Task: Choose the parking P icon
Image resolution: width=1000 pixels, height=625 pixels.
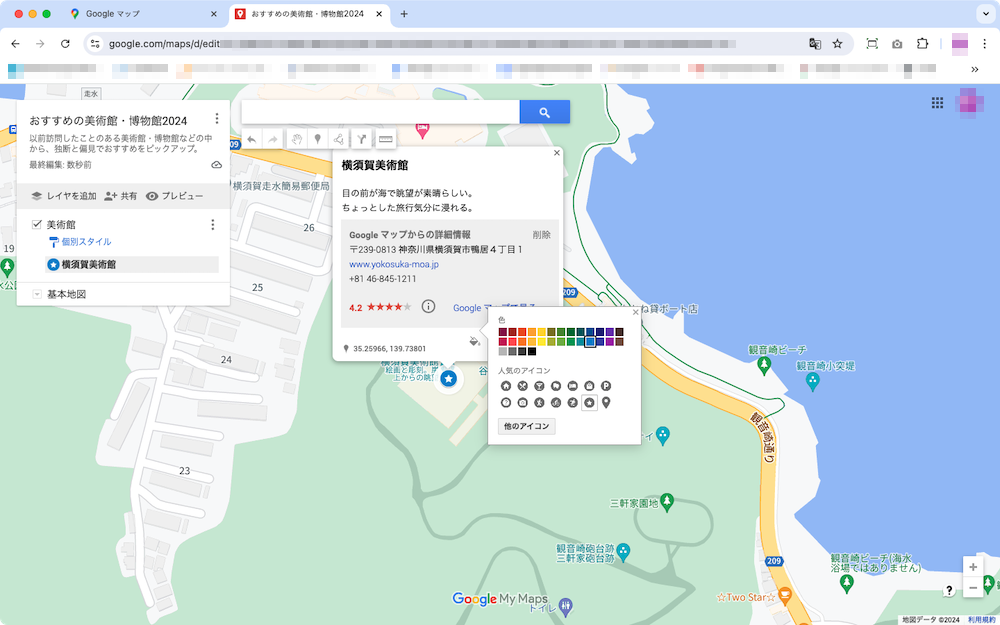Action: pyautogui.click(x=606, y=386)
